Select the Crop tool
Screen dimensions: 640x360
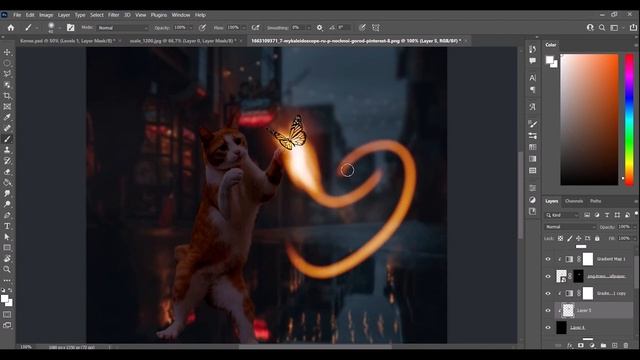[7, 96]
